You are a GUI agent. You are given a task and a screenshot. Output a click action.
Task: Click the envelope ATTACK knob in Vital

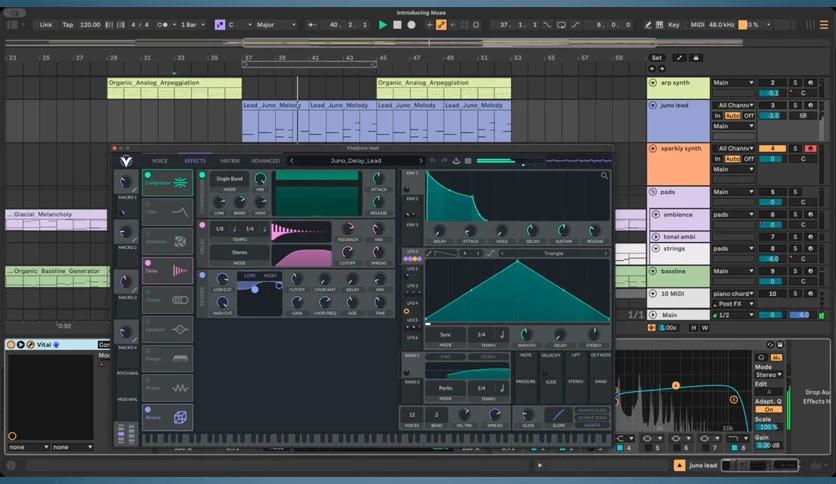pyautogui.click(x=469, y=231)
